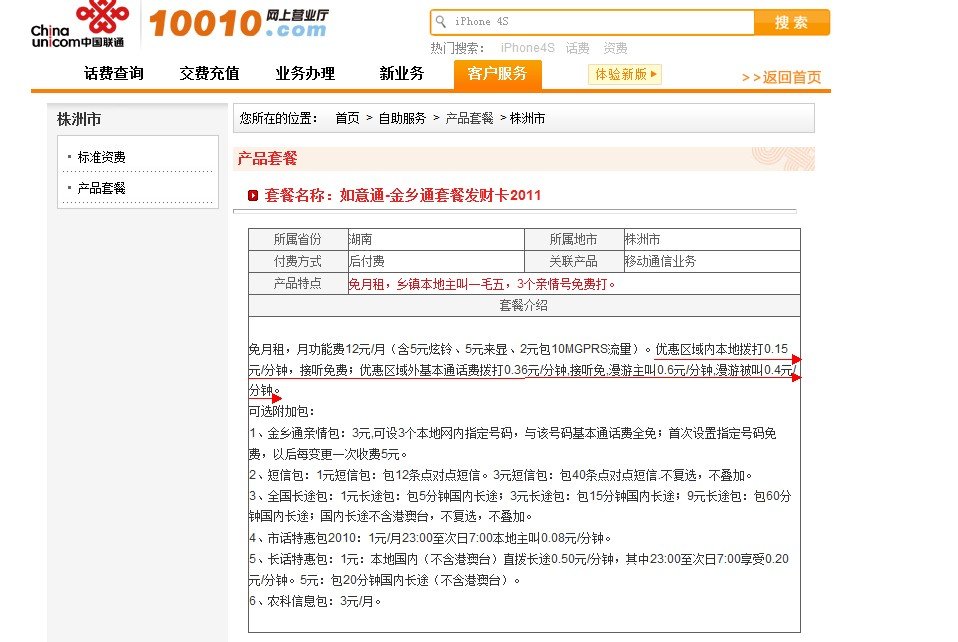Click the active 客户服务 tab
Image resolution: width=958 pixels, height=642 pixels.
click(497, 74)
